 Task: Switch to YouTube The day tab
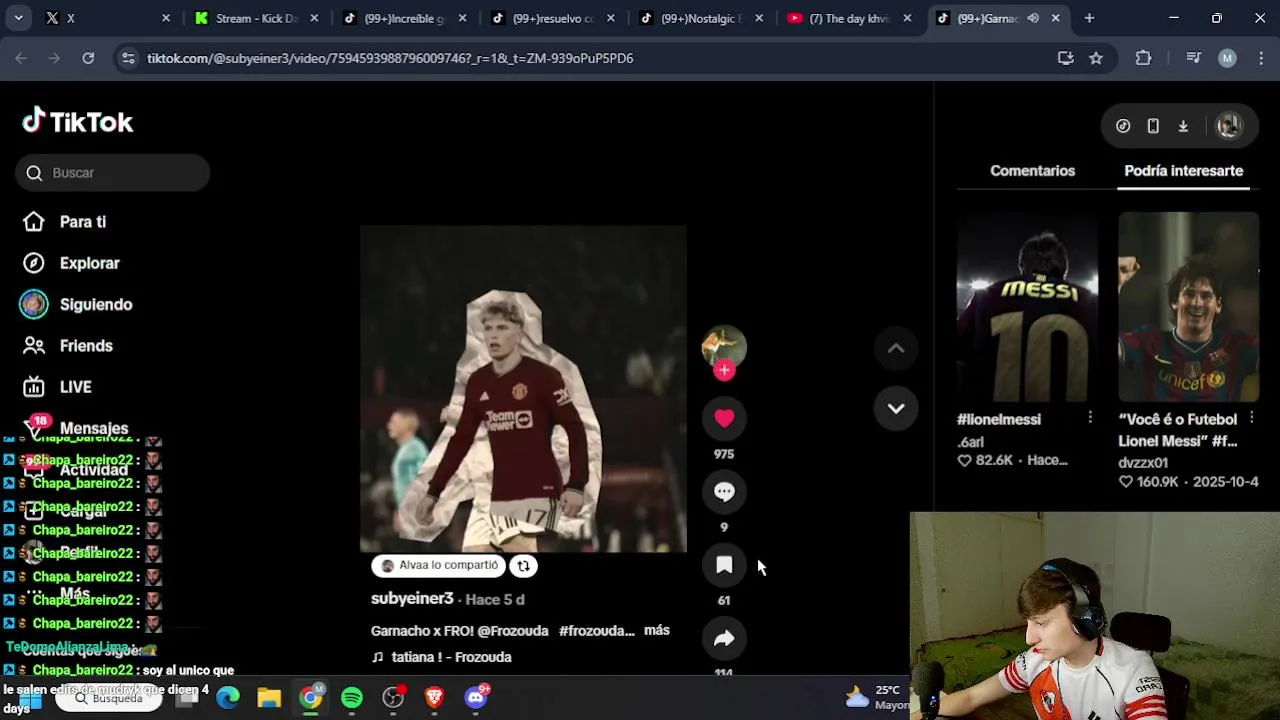tap(849, 18)
